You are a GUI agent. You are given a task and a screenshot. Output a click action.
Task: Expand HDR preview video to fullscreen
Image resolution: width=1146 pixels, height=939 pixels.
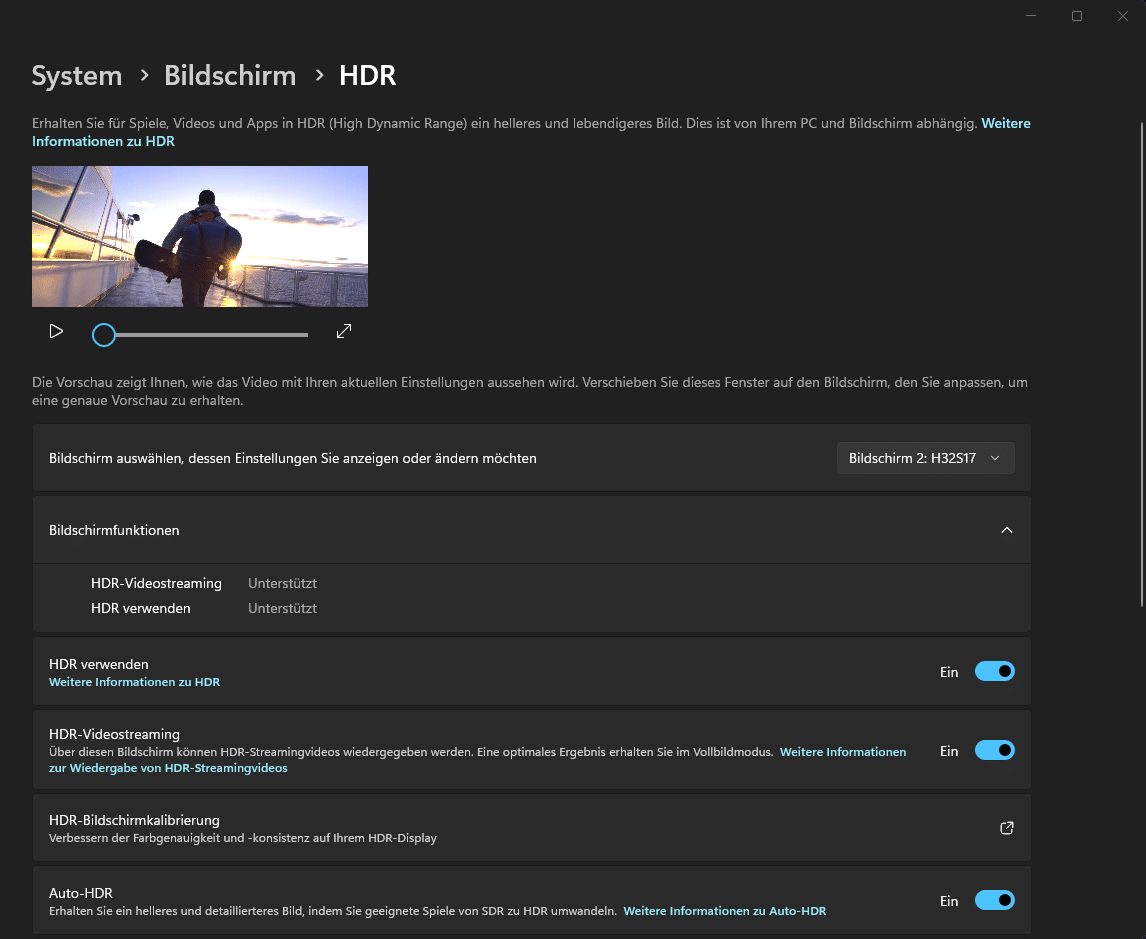pos(344,331)
